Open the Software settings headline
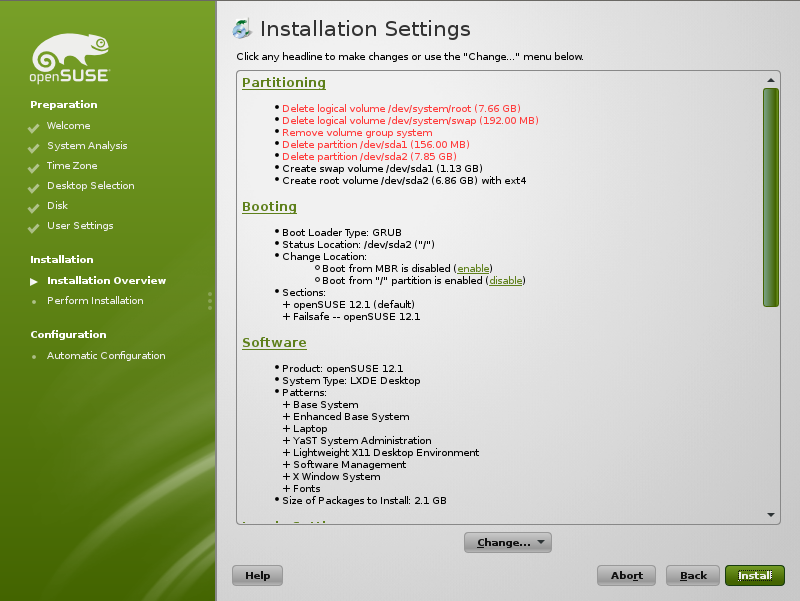This screenshot has width=800, height=601. point(274,342)
